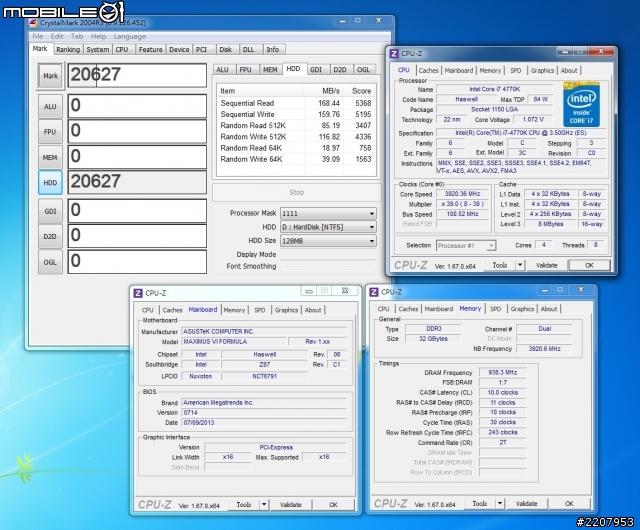Open CrystalMark Language menu
The height and width of the screenshot is (530, 640).
[129, 36]
